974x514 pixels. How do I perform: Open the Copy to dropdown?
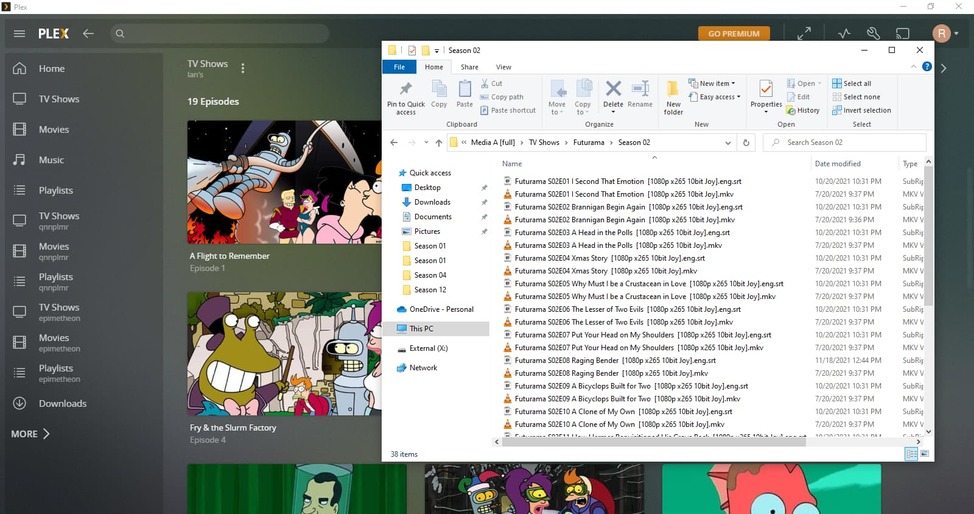tap(583, 98)
